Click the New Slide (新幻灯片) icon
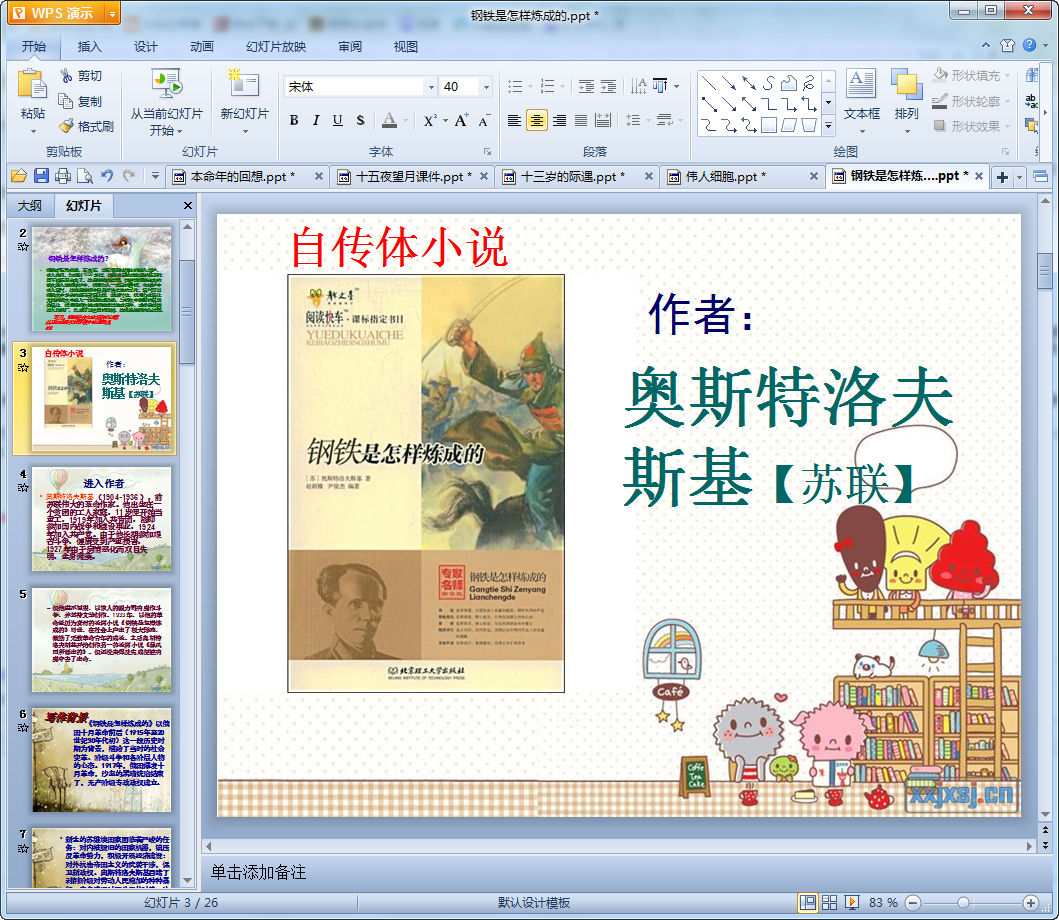This screenshot has width=1059, height=920. (x=244, y=85)
